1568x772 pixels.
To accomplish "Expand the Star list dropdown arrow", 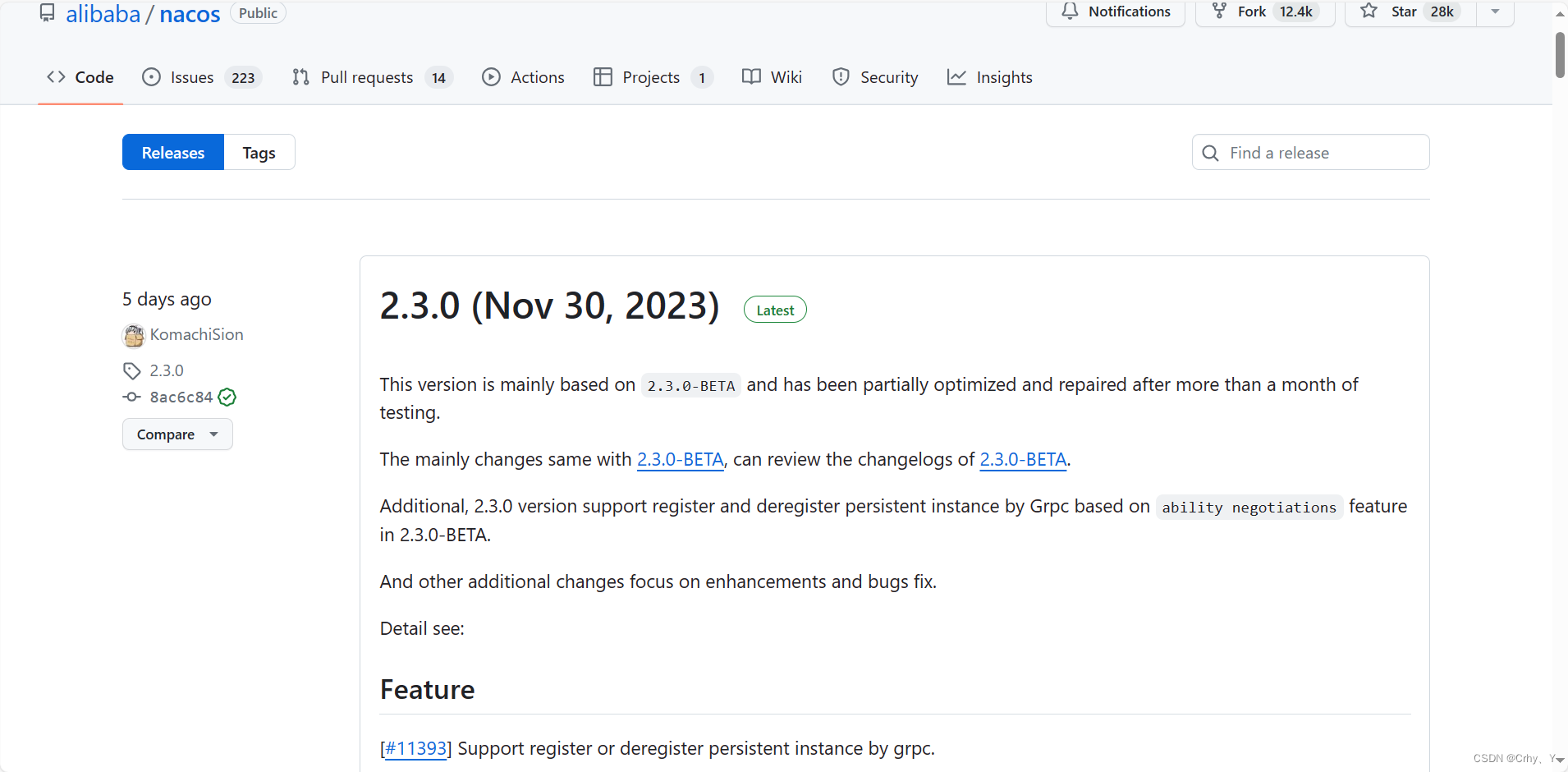I will [1495, 11].
